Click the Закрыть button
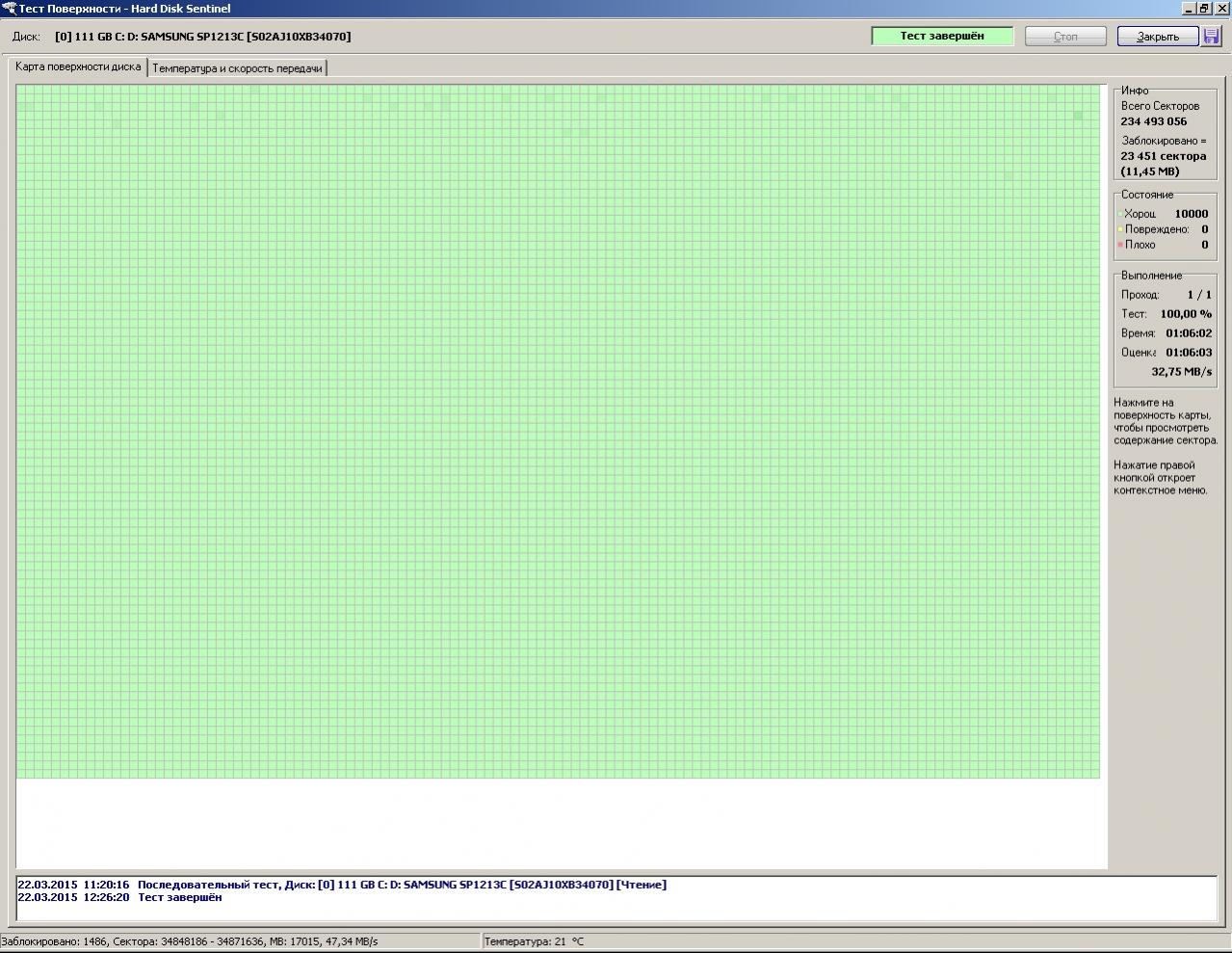Viewport: 1232px width, 953px height. (1158, 37)
